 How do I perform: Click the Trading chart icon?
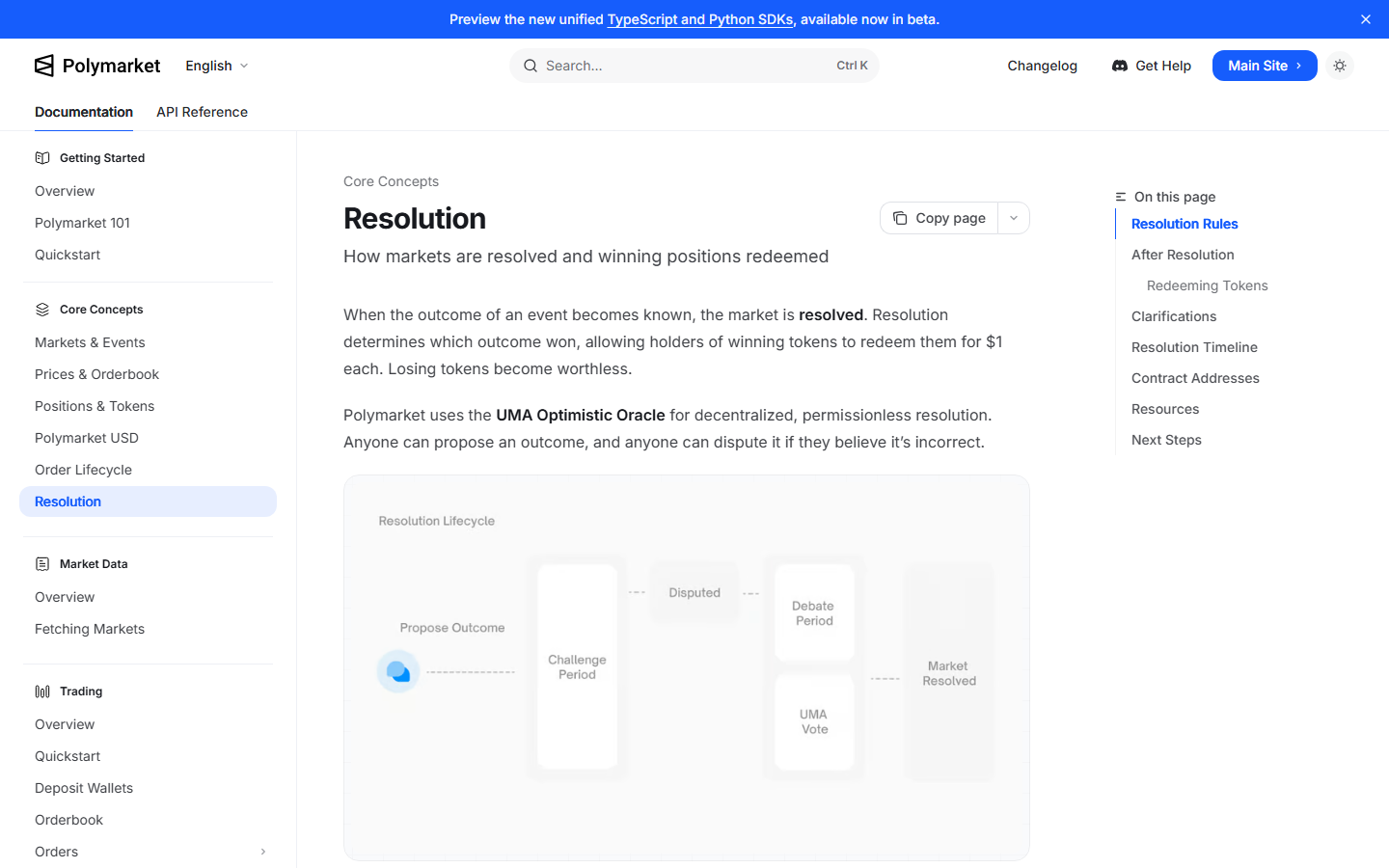point(42,692)
